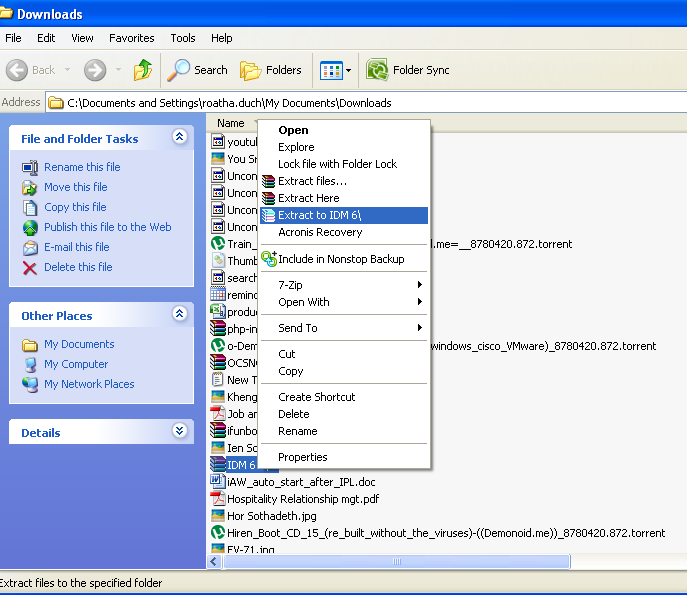Click the My Computer icon in Other Places
The image size is (687, 595).
click(30, 365)
